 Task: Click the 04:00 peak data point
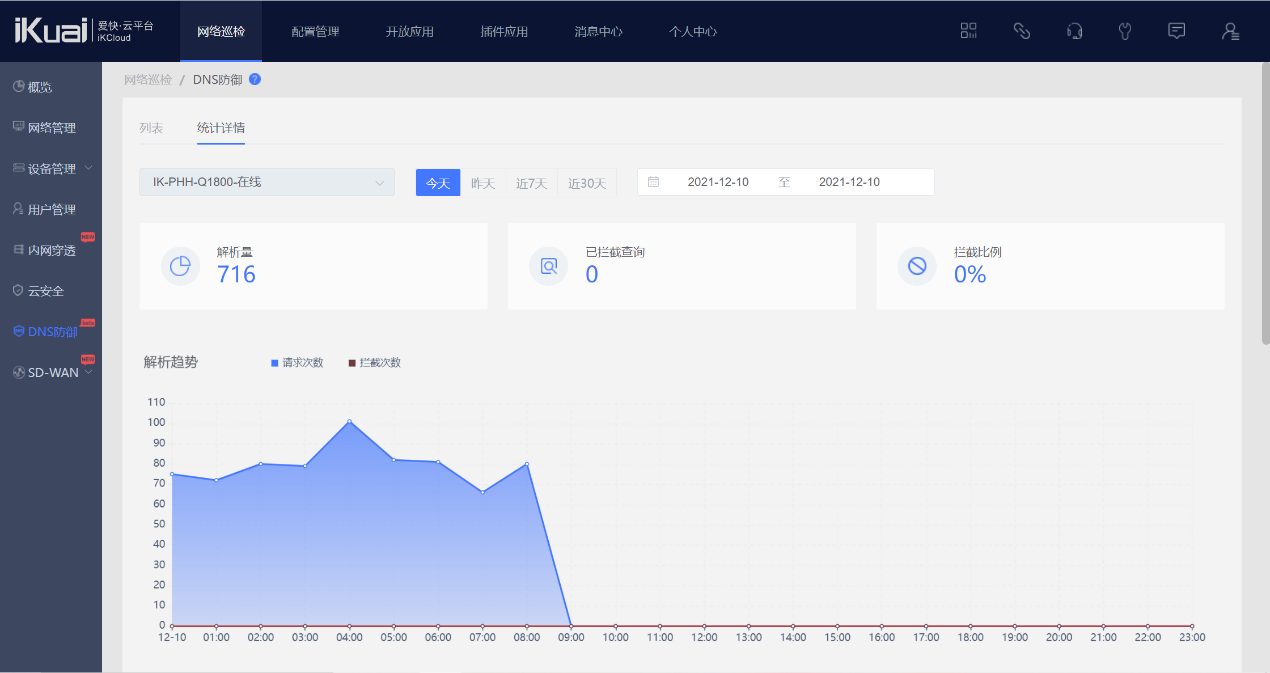coord(349,421)
